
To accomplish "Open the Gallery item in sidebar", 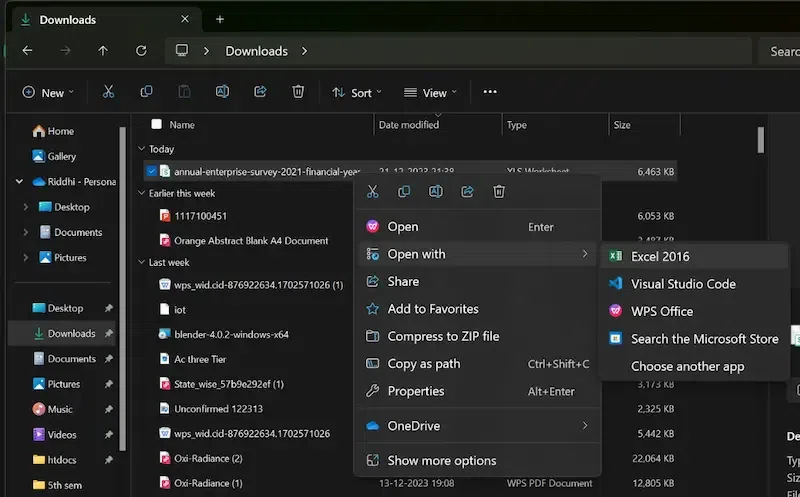I will point(61,156).
